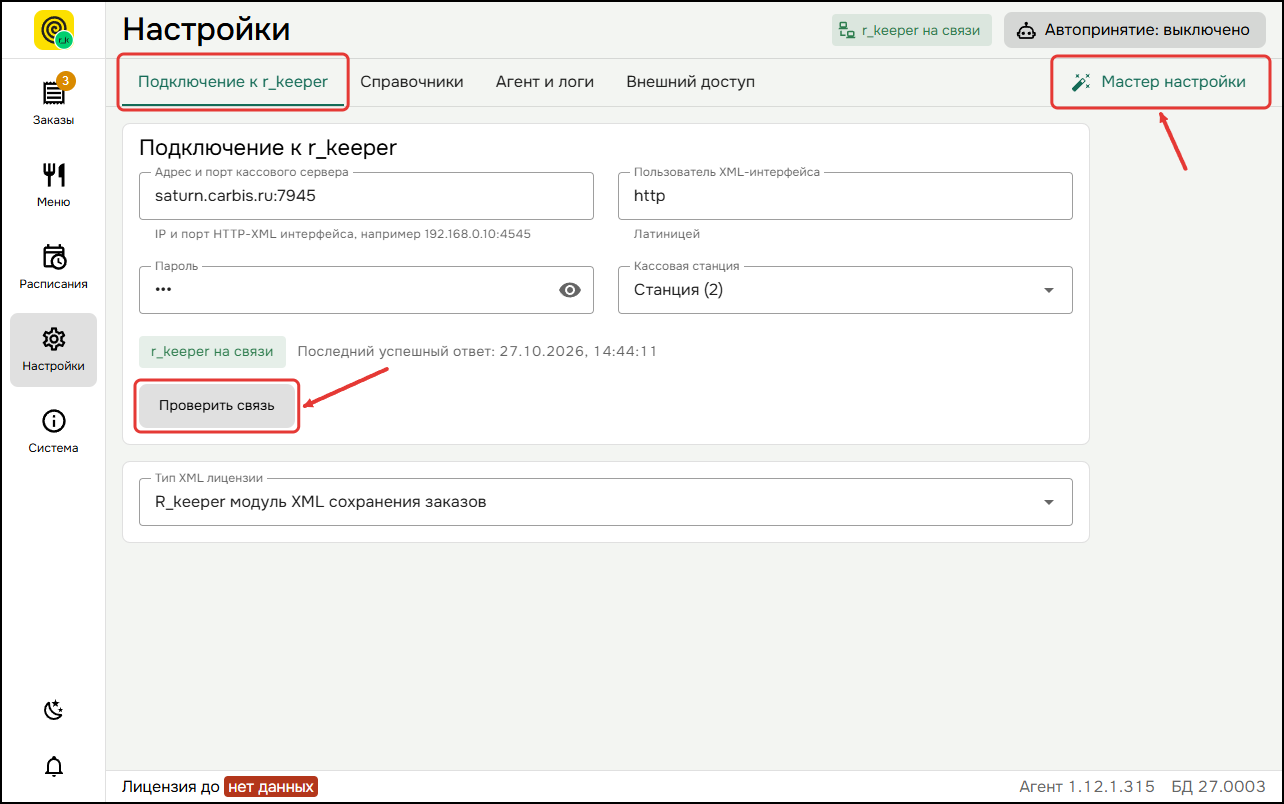
Task: Click the yellow r_keeper app logo
Action: [x=53, y=30]
